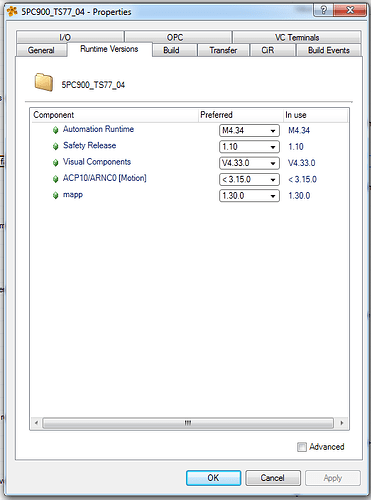
Task: Click the green icon beside Automation Runtime
Action: tap(56, 130)
